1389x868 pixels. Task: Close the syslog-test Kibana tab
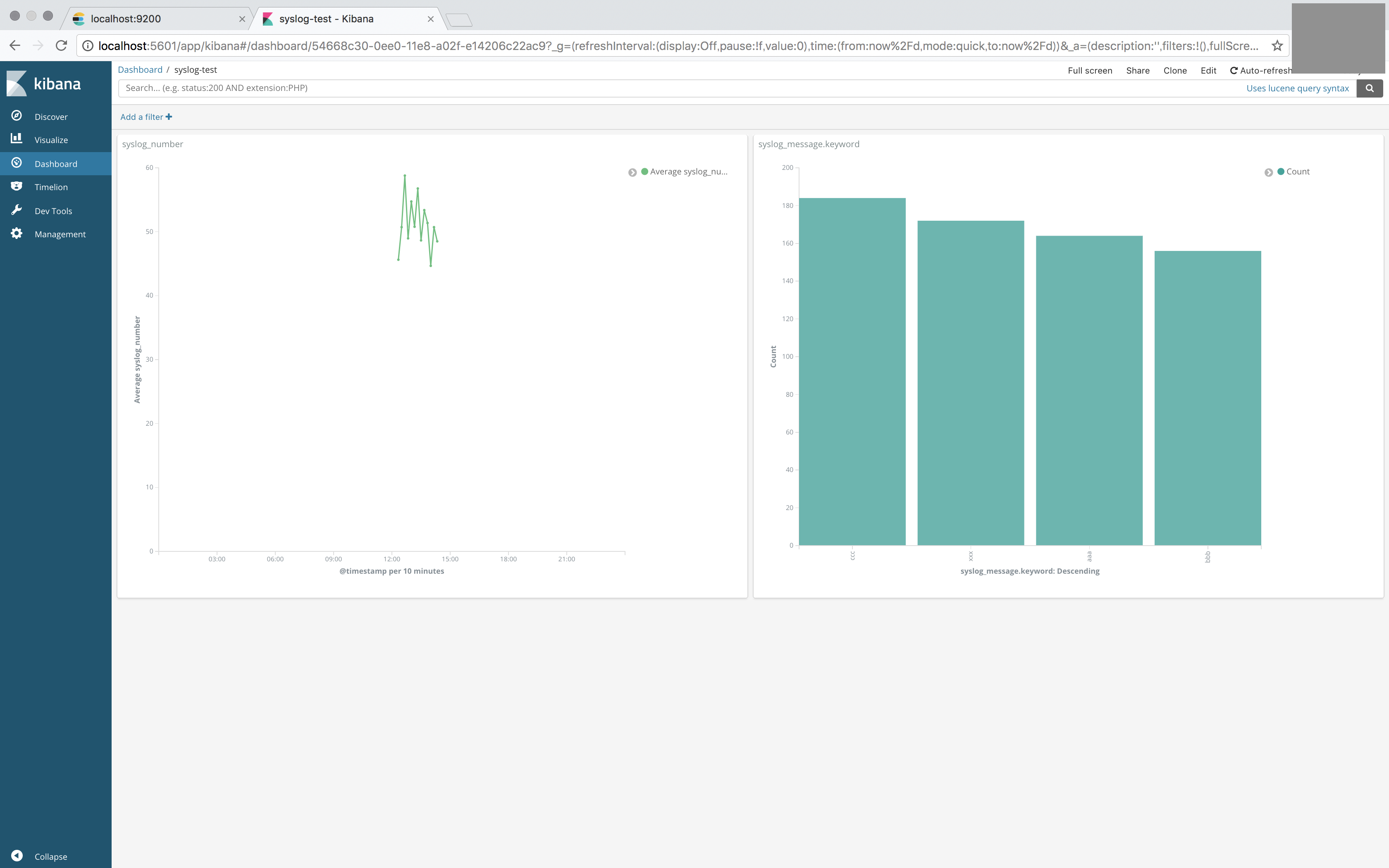coord(430,19)
